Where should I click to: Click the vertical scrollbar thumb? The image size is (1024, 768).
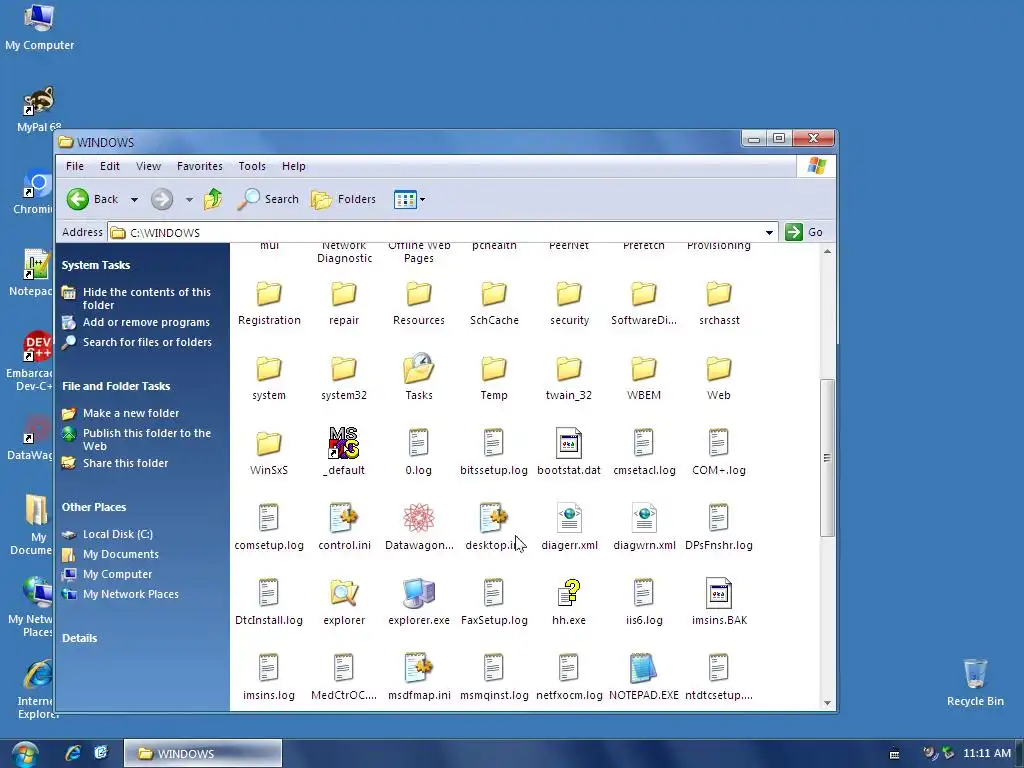click(827, 458)
